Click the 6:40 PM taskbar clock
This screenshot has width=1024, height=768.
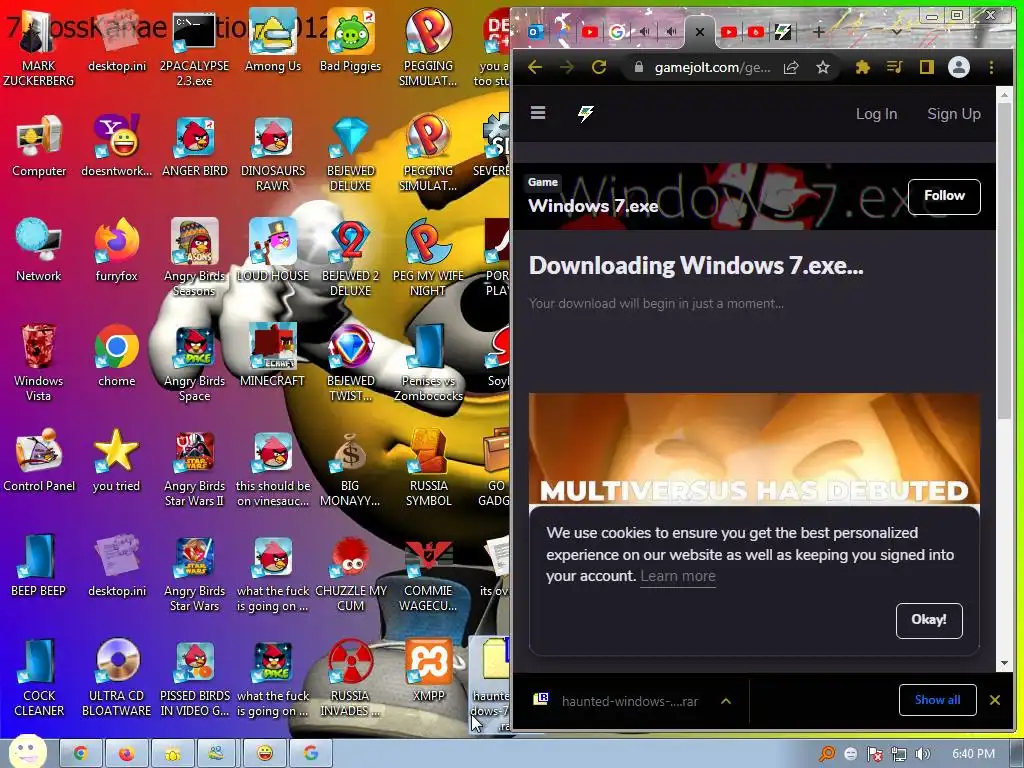(x=973, y=754)
